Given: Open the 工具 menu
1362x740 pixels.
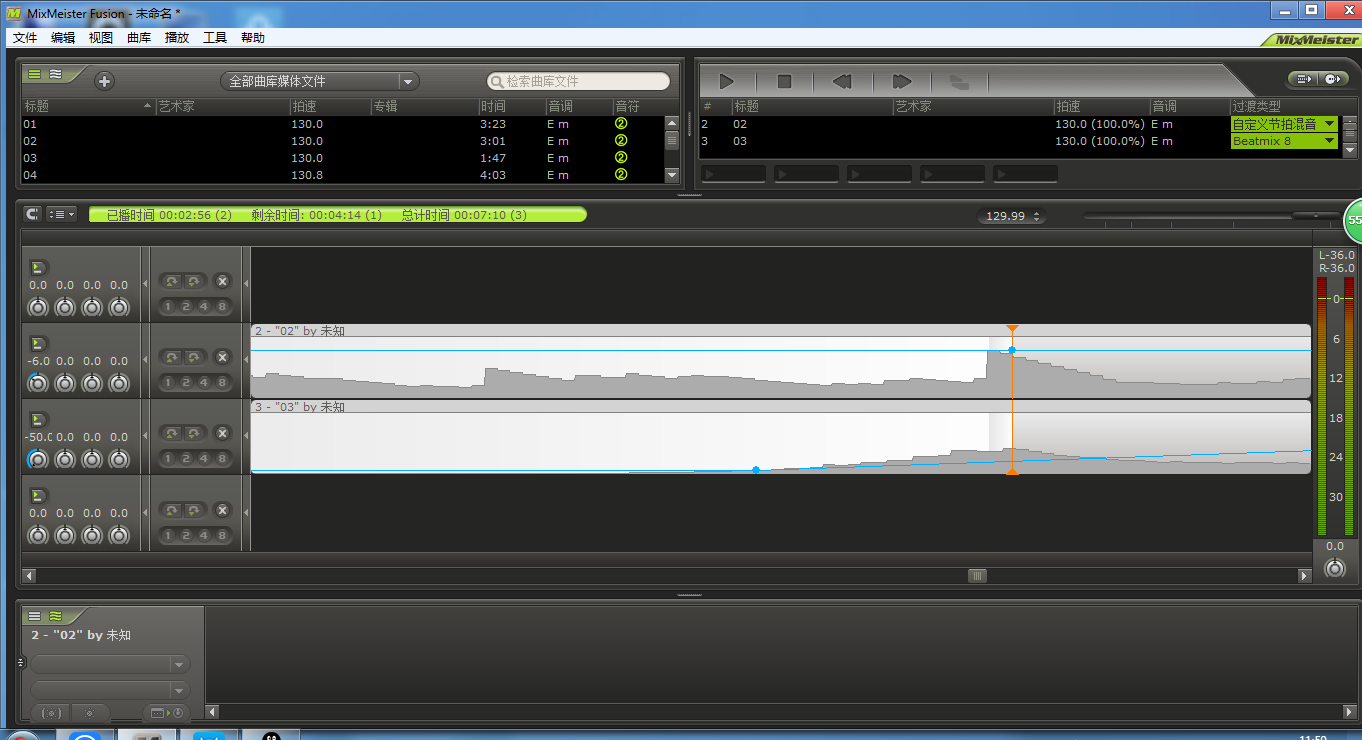Looking at the screenshot, I should coord(215,38).
